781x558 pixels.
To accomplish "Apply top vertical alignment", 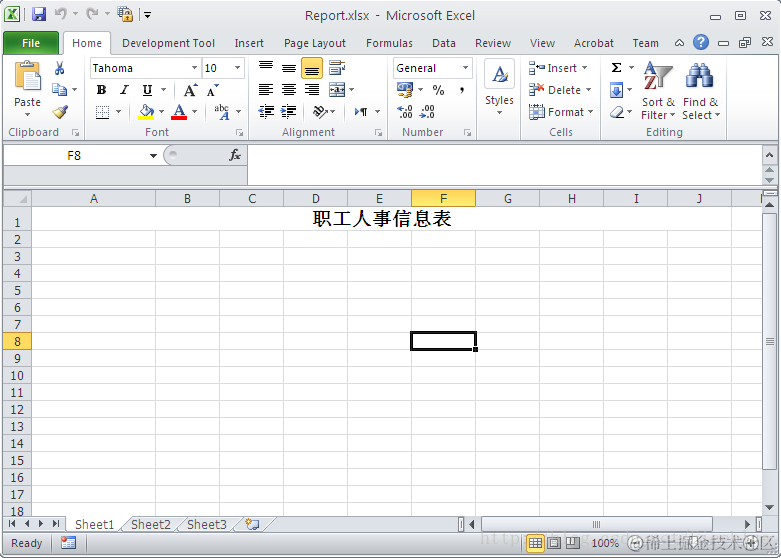I will click(x=266, y=68).
